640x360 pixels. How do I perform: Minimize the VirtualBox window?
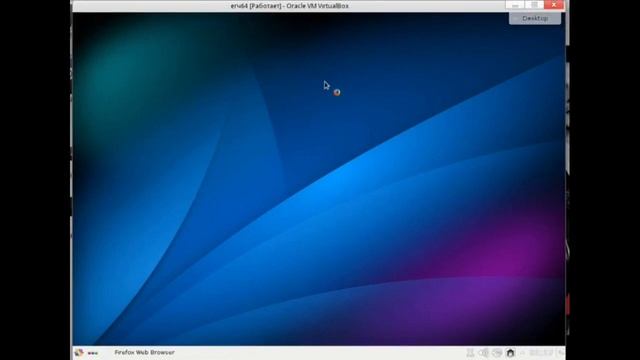(x=515, y=4)
